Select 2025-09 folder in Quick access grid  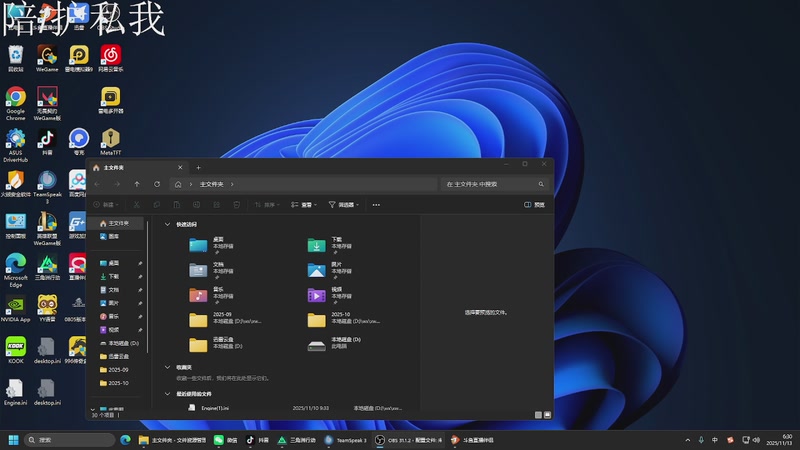pyautogui.click(x=224, y=320)
